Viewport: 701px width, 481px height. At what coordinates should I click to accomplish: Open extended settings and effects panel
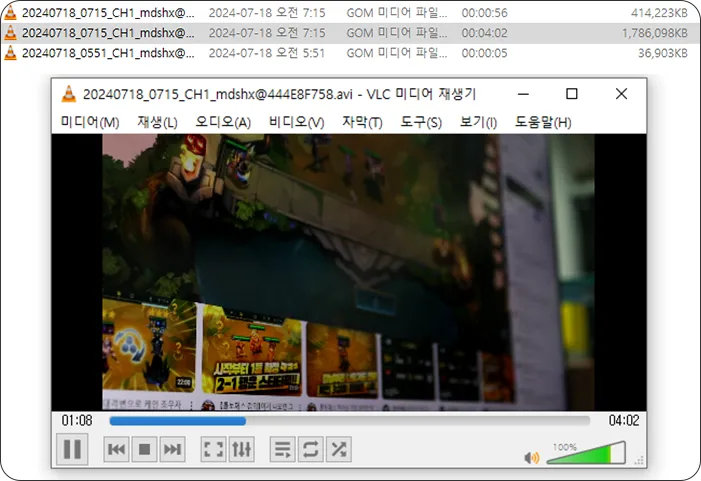pyautogui.click(x=241, y=450)
